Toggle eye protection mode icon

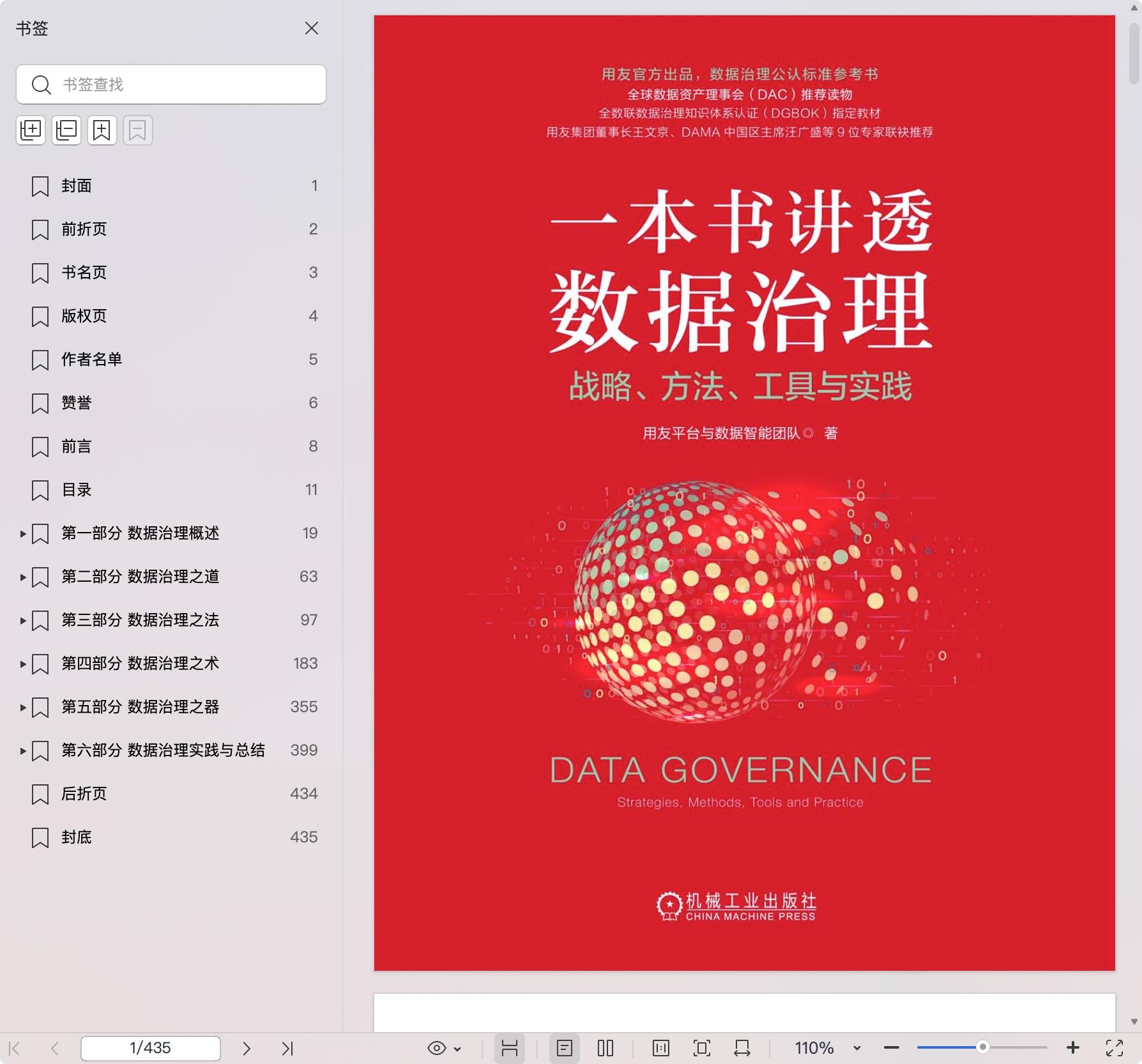[x=437, y=1048]
